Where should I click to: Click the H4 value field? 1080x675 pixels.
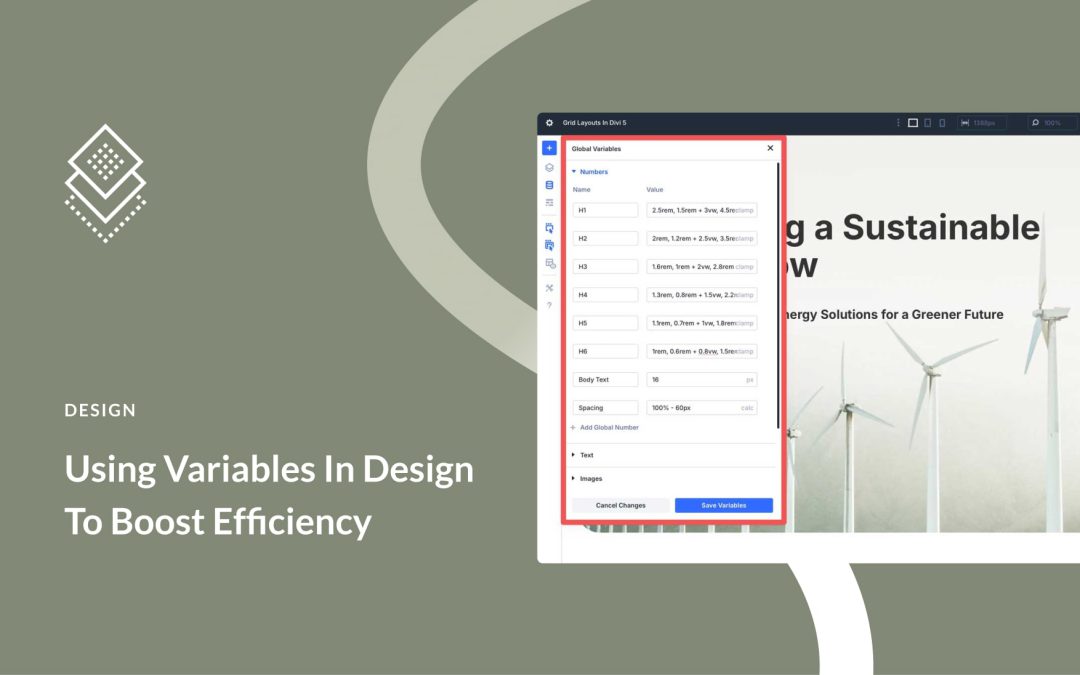702,295
